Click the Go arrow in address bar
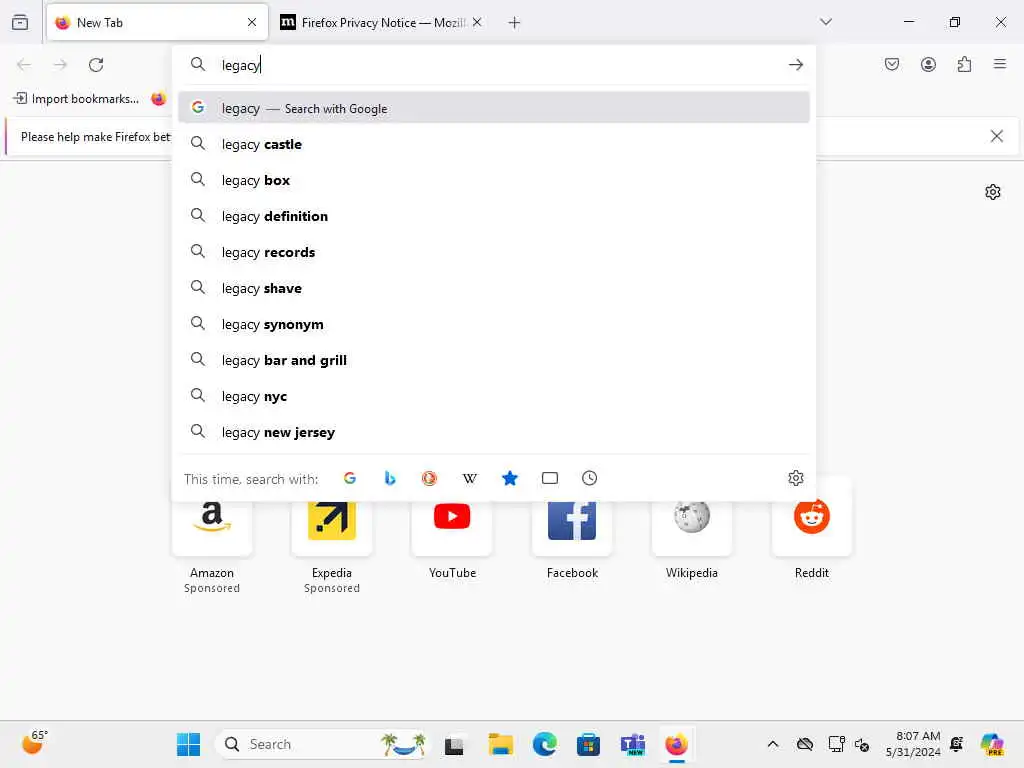 coord(795,65)
